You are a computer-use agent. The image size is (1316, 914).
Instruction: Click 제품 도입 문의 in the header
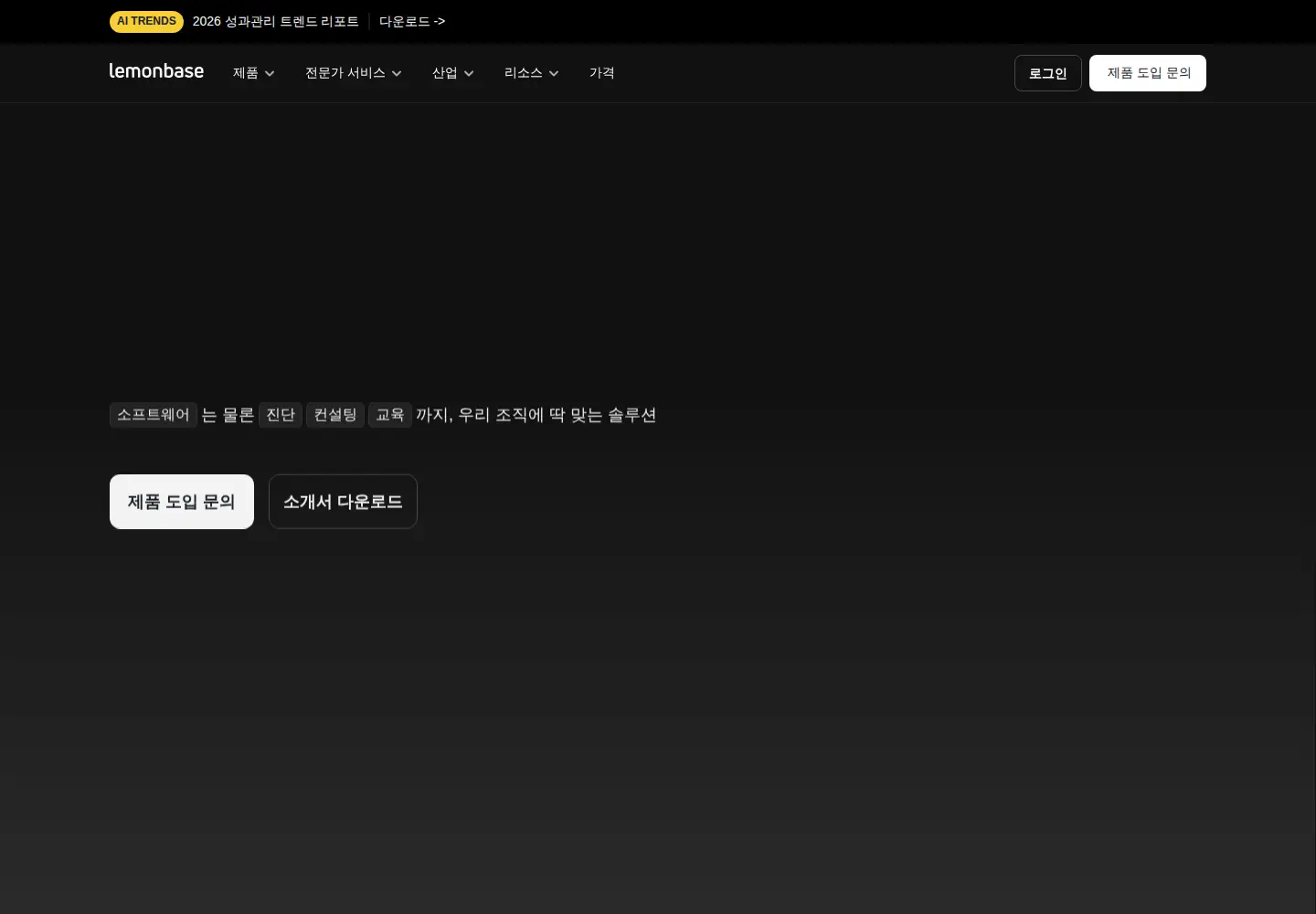click(x=1148, y=73)
